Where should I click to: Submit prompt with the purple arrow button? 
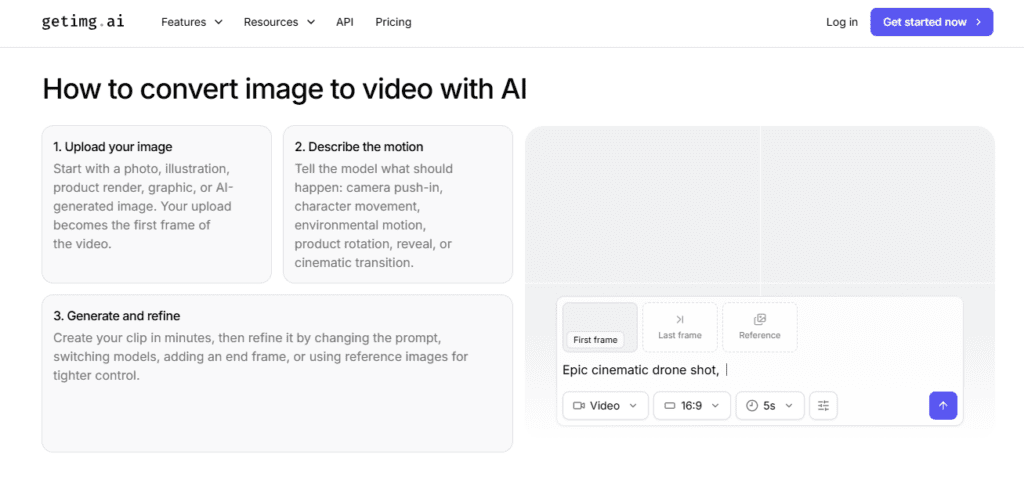pyautogui.click(x=943, y=405)
